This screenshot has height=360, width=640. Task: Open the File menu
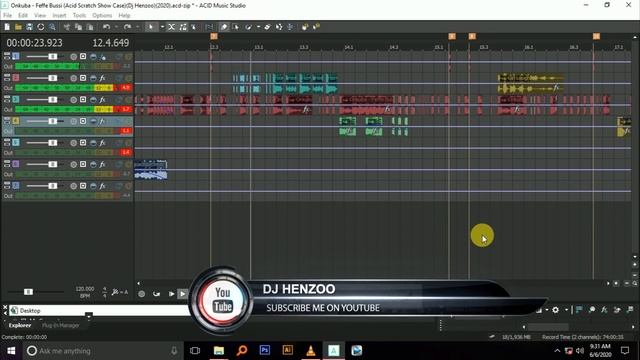(8, 16)
